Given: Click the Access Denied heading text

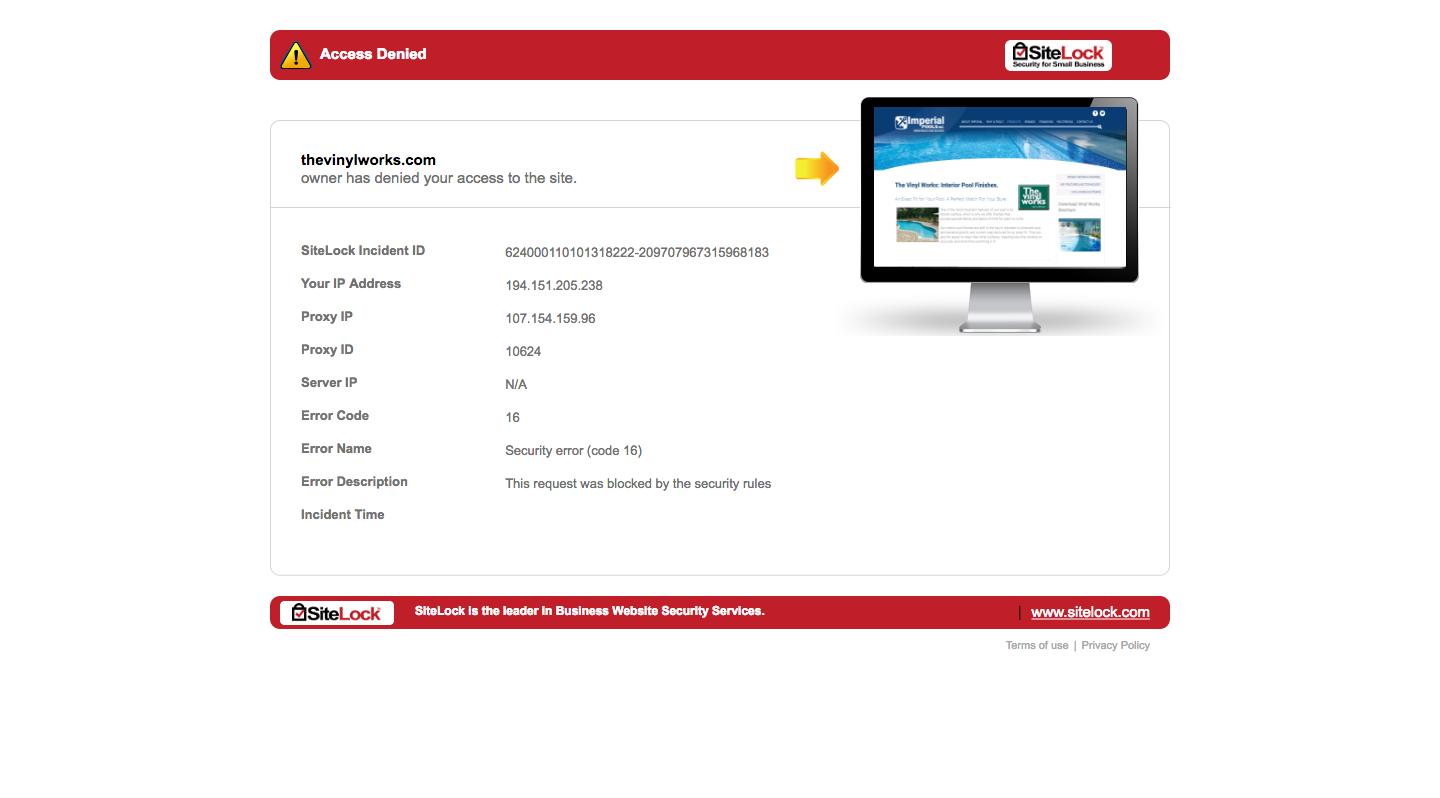Looking at the screenshot, I should [373, 55].
